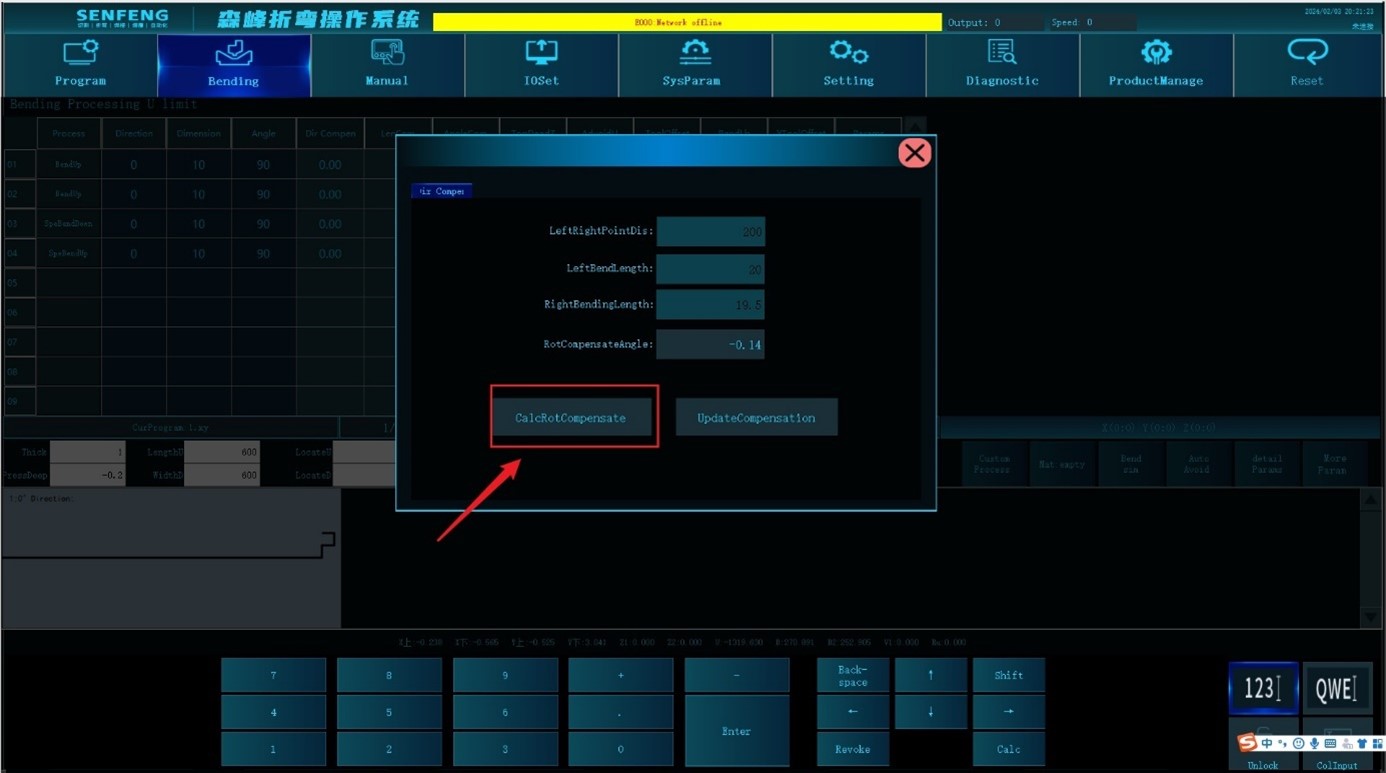This screenshot has height=773, width=1386.
Task: Click the up arrow key
Action: 931,675
